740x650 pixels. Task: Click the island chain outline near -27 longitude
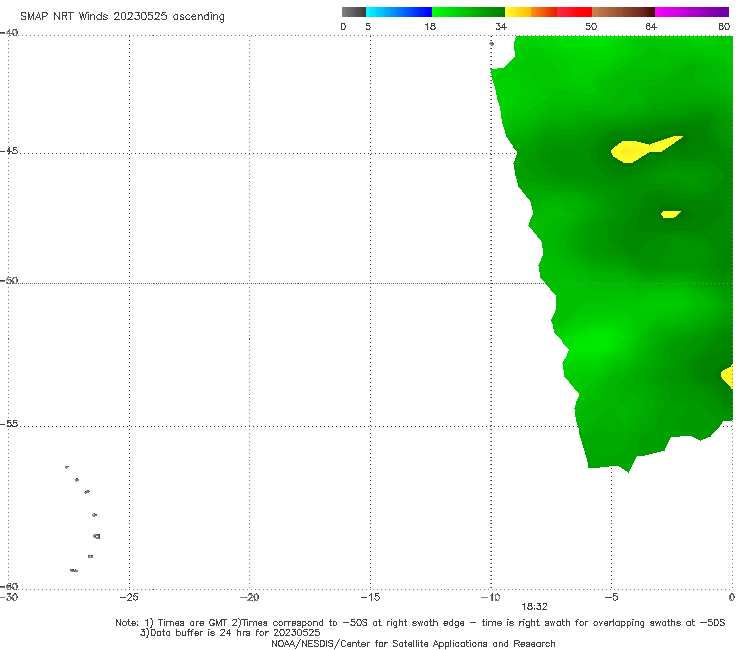[x=83, y=518]
